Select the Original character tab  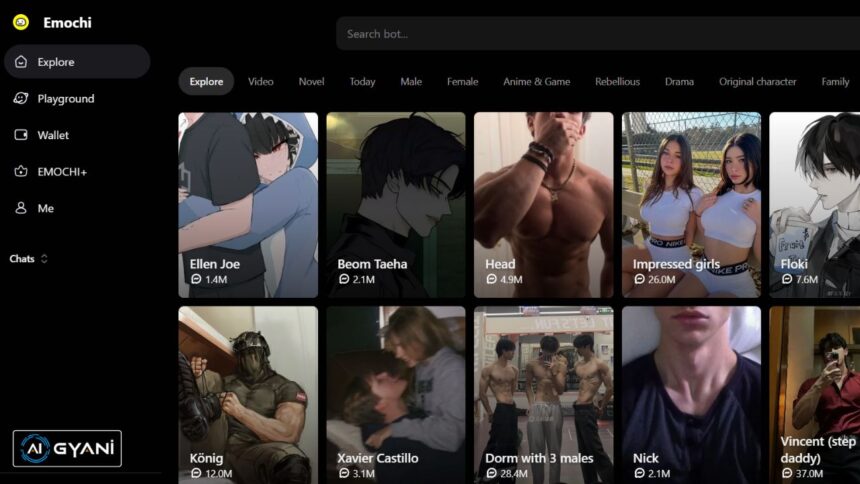coord(757,82)
